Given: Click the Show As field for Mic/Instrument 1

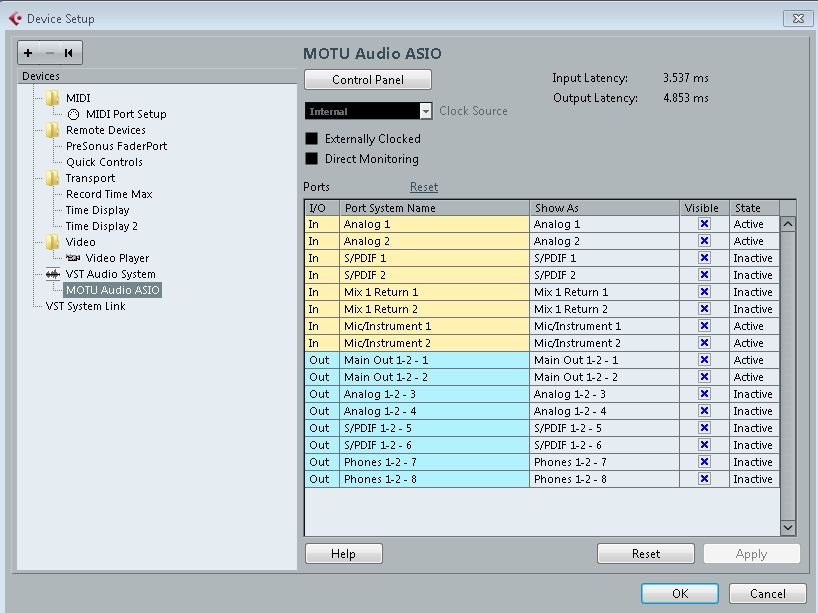Looking at the screenshot, I should 604,326.
